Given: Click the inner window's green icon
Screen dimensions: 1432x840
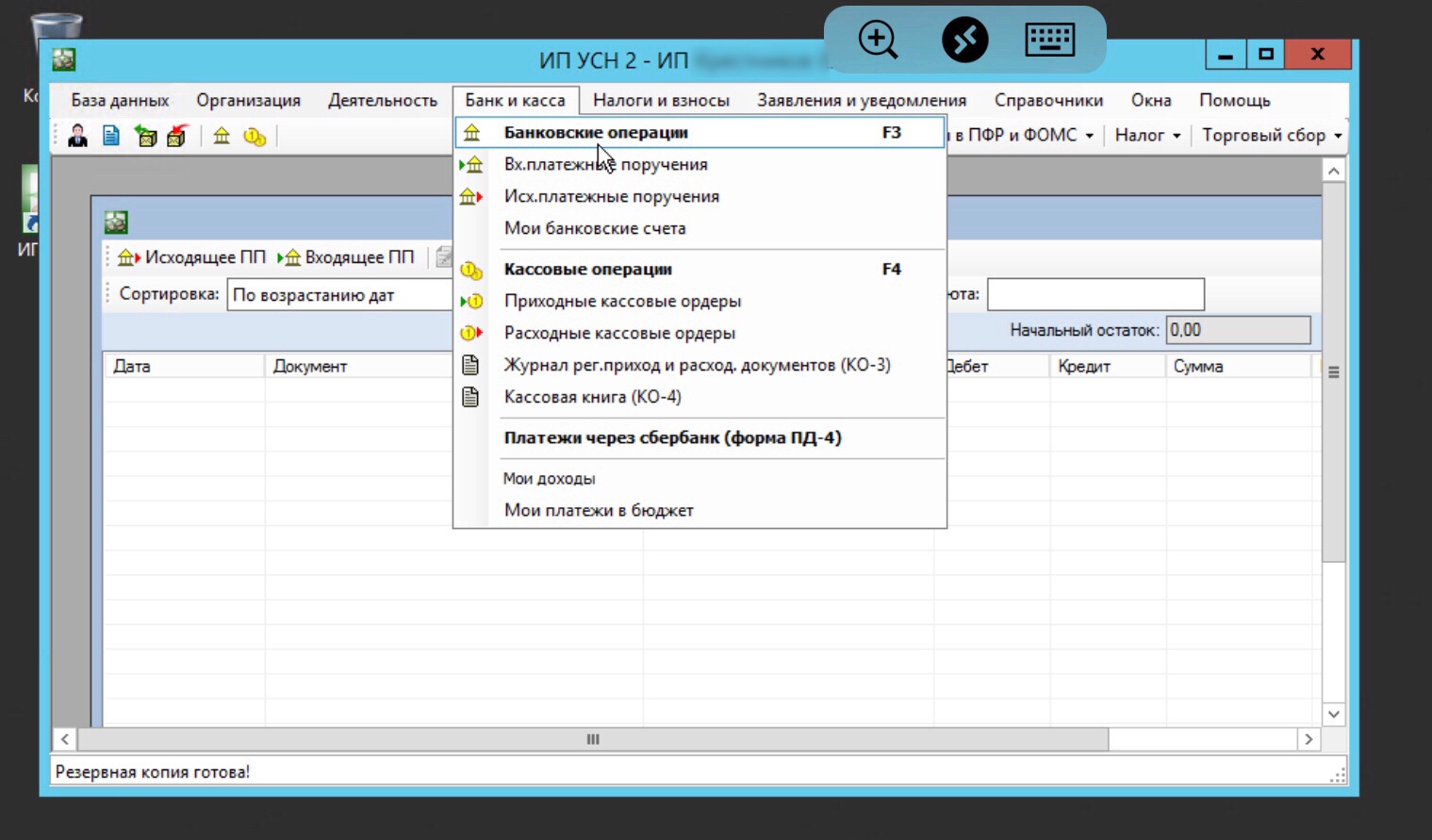Looking at the screenshot, I should (116, 222).
